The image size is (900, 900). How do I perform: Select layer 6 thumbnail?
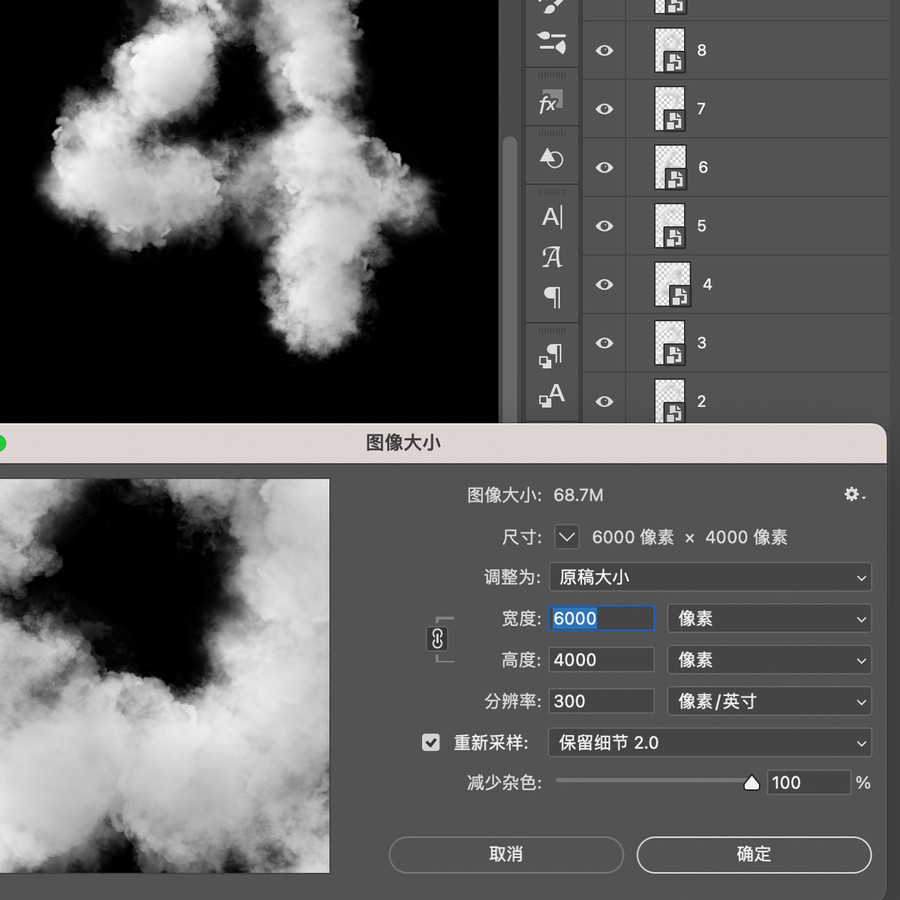point(670,168)
